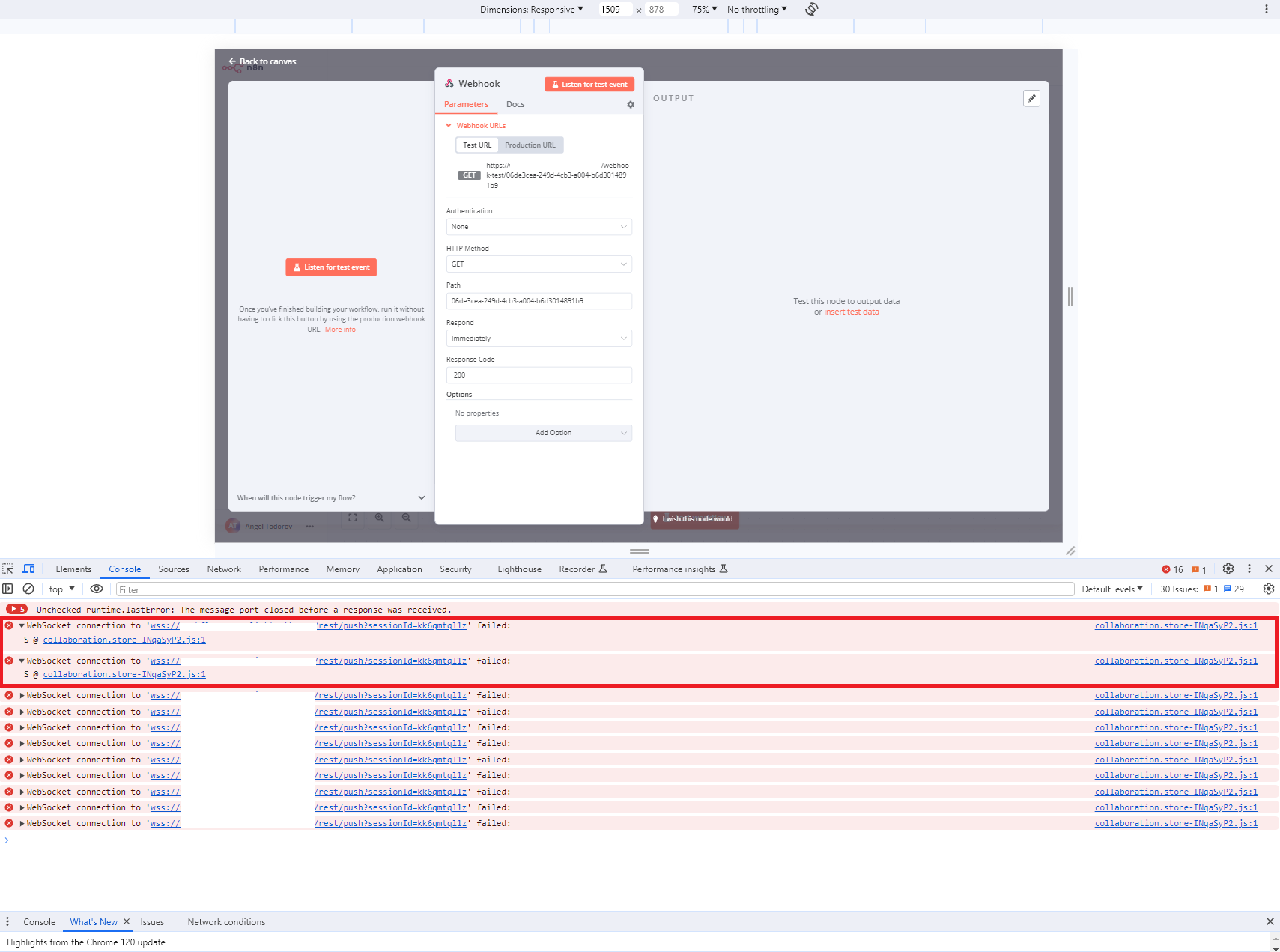The image size is (1280, 952).
Task: Click the eye icon to create live expression
Action: tap(97, 589)
